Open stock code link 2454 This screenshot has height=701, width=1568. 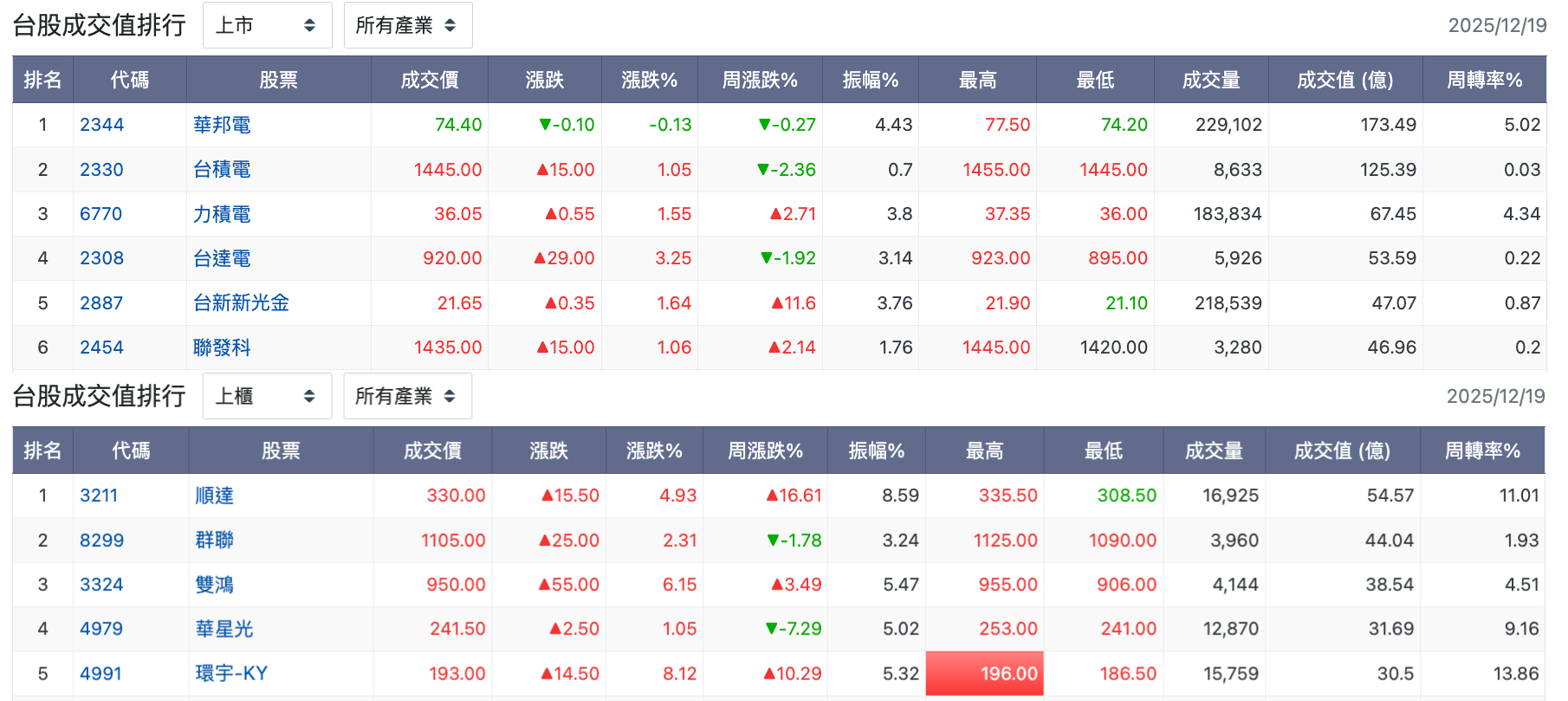[101, 347]
